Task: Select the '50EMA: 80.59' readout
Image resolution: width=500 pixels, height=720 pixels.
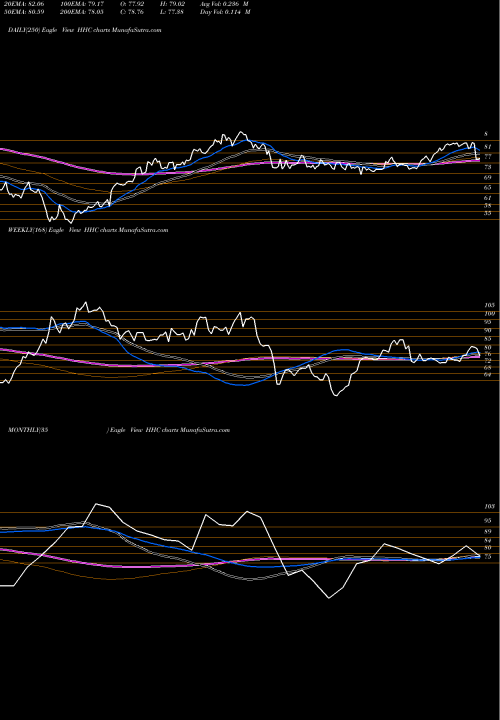Action: pyautogui.click(x=26, y=12)
